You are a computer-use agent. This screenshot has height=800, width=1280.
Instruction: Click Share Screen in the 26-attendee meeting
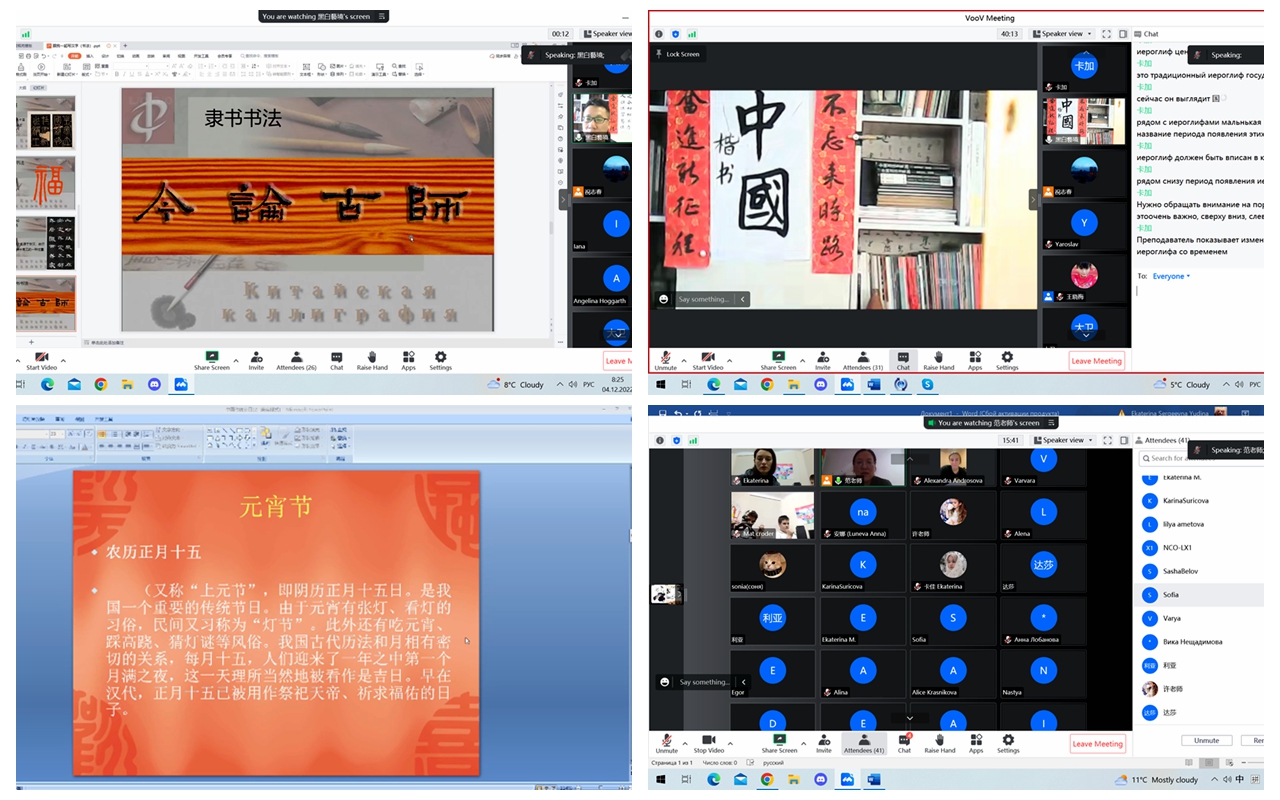[211, 358]
